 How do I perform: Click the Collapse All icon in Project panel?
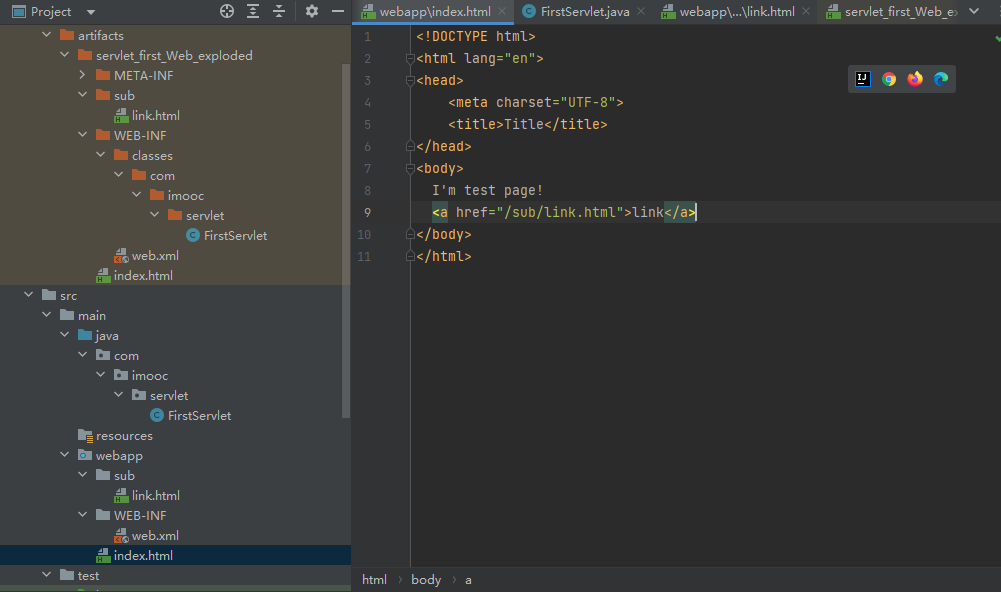[x=279, y=12]
